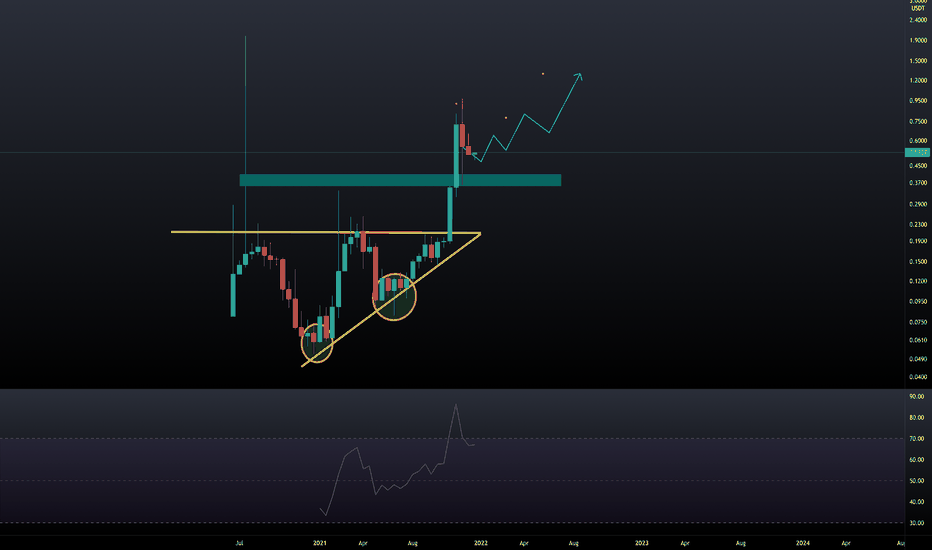
Task: Select the Aug label between 2021 and 2022
Action: click(413, 543)
